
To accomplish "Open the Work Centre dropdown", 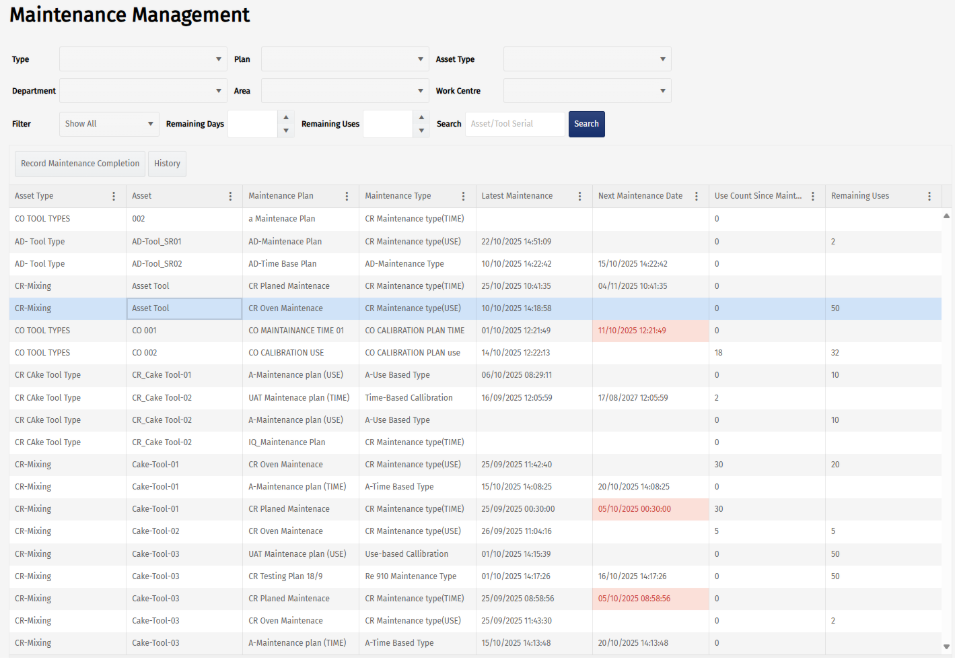I will tap(587, 91).
